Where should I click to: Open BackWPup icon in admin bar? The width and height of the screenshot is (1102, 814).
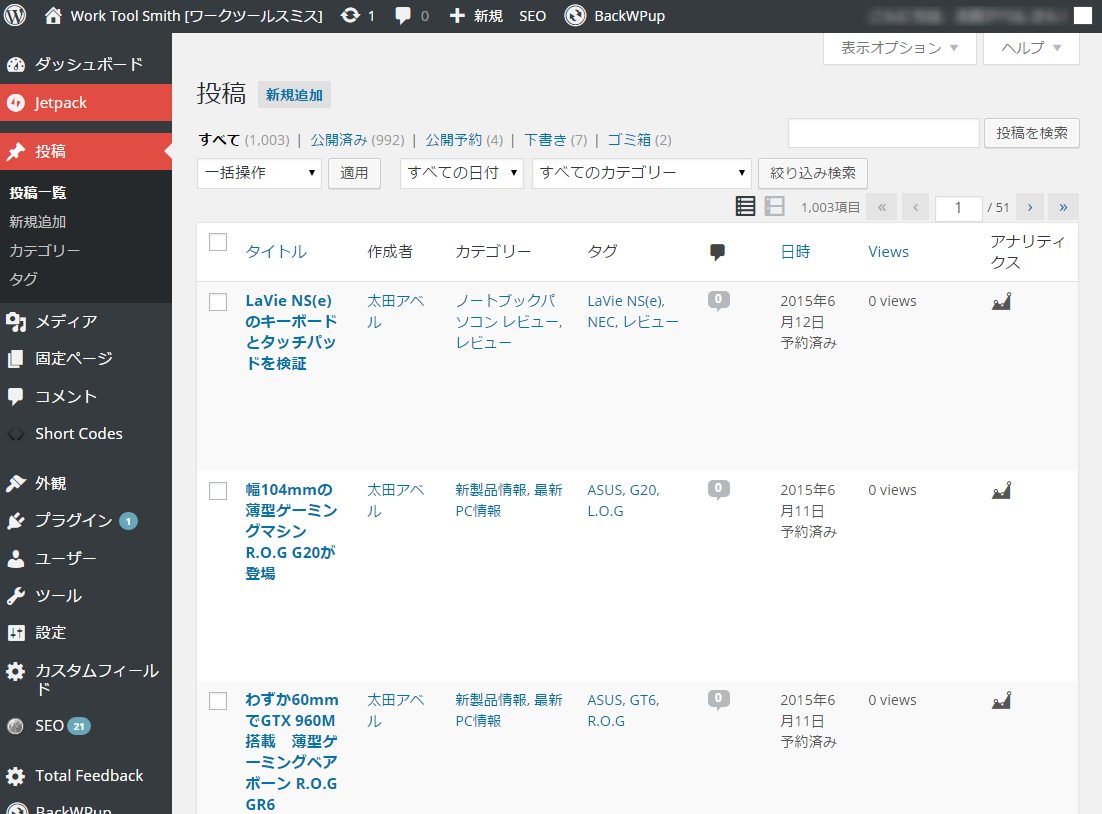575,15
